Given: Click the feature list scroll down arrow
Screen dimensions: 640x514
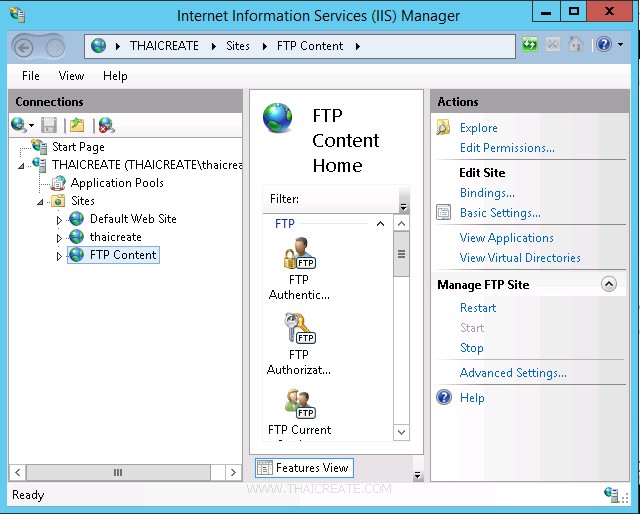Looking at the screenshot, I should [401, 432].
